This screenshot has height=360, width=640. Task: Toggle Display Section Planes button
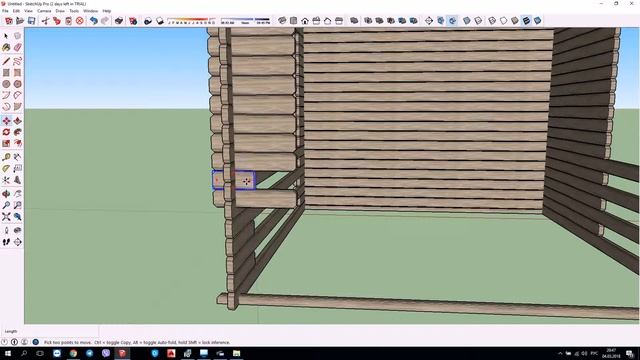440,21
